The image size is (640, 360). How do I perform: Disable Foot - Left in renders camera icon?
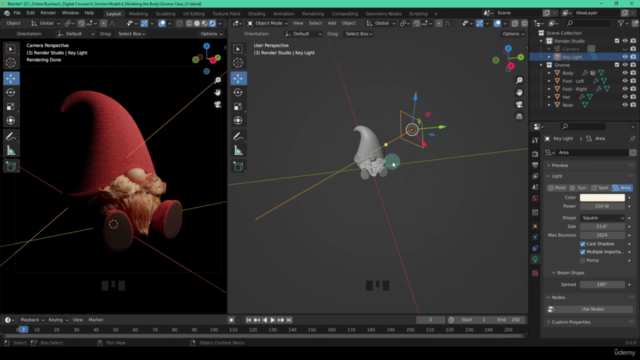point(633,81)
